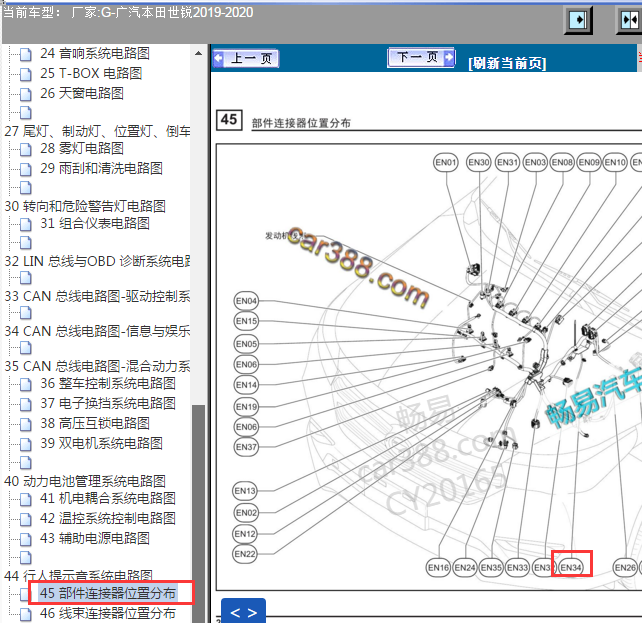This screenshot has height=623, width=642.
Task: Open 38 高压互锁电路图
Action: click(x=95, y=423)
